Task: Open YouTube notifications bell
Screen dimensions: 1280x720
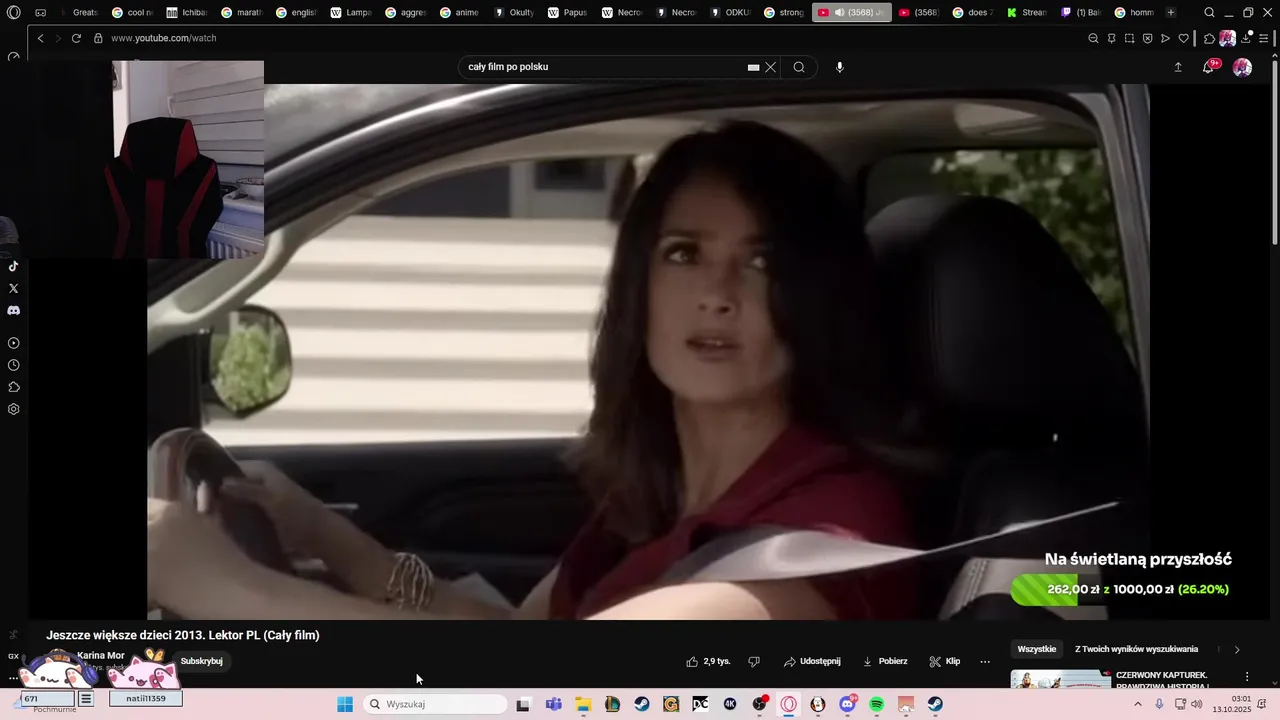Action: point(1209,67)
